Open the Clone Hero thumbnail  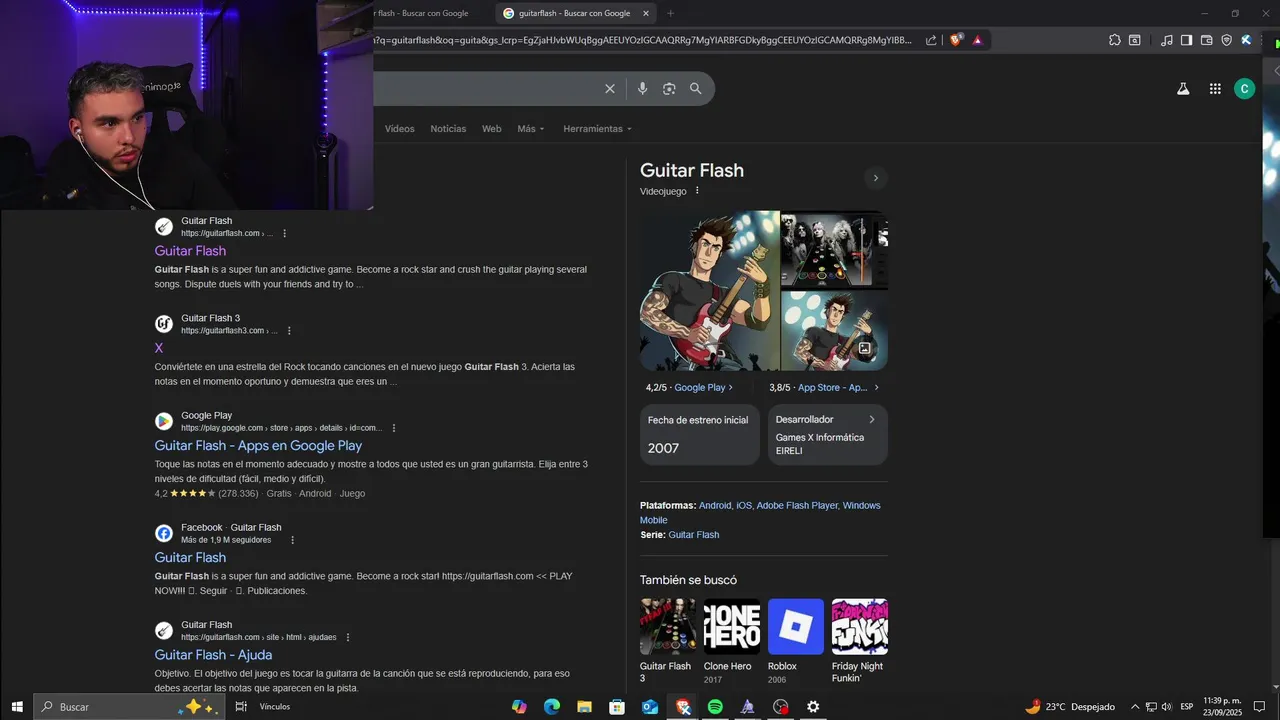click(732, 627)
